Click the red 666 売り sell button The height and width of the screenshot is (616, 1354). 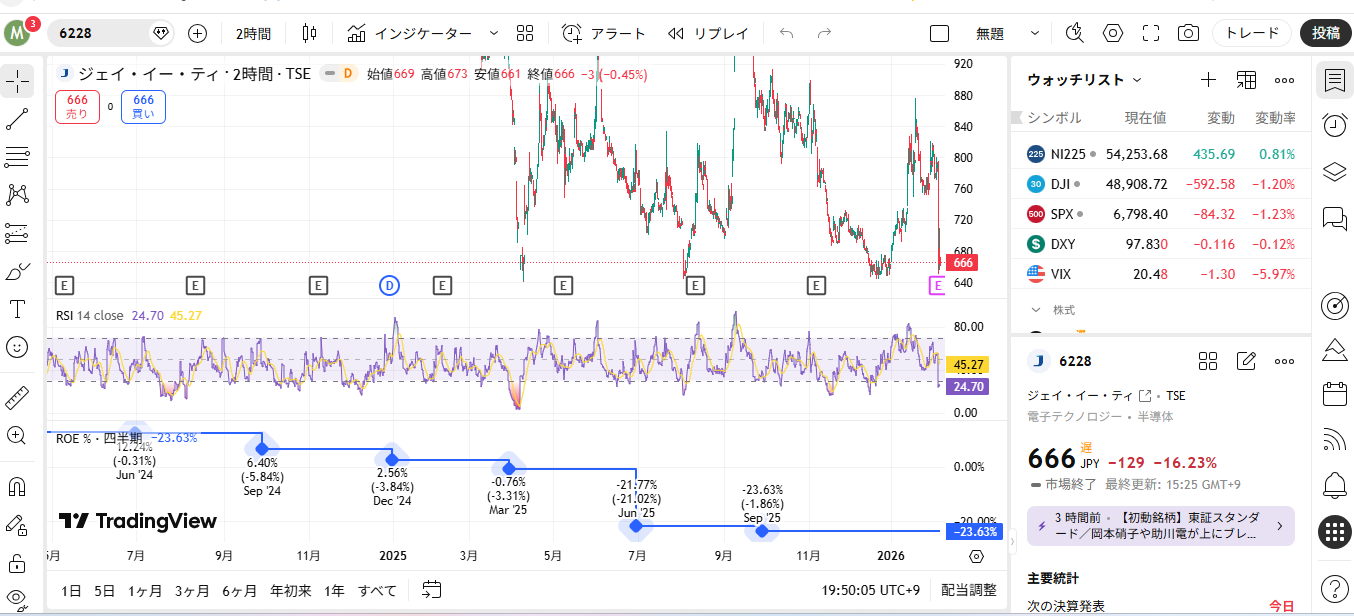77,106
